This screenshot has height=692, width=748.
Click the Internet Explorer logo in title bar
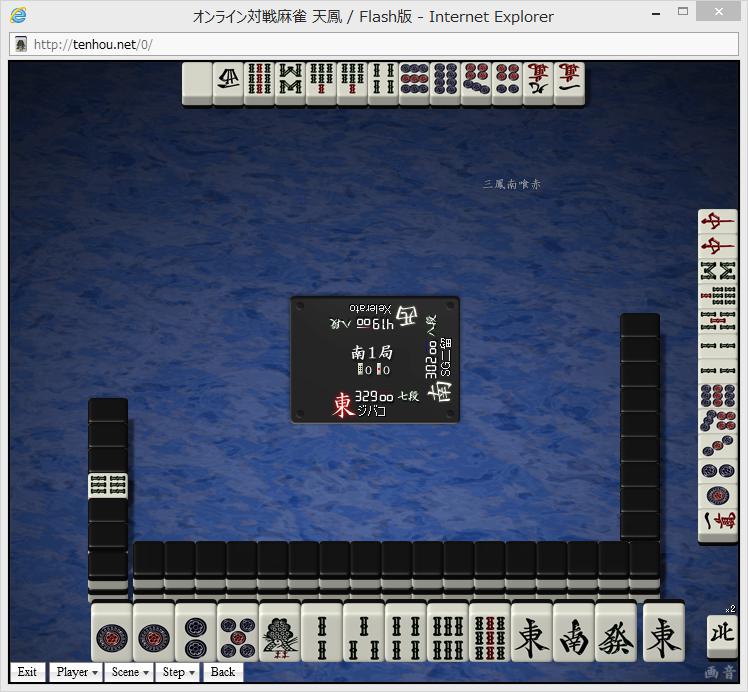point(18,15)
